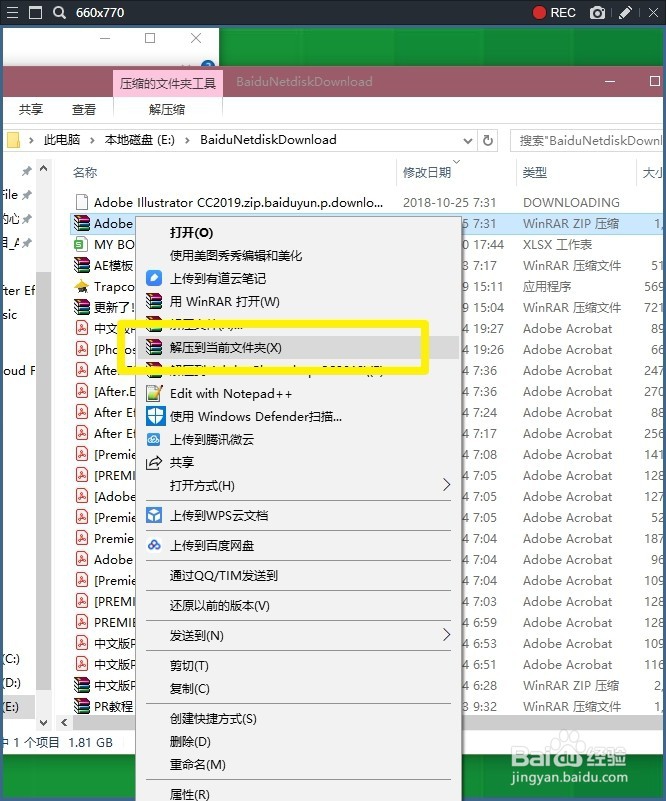The image size is (666, 801).
Task: Click the Windows Defender shield icon
Action: (155, 416)
